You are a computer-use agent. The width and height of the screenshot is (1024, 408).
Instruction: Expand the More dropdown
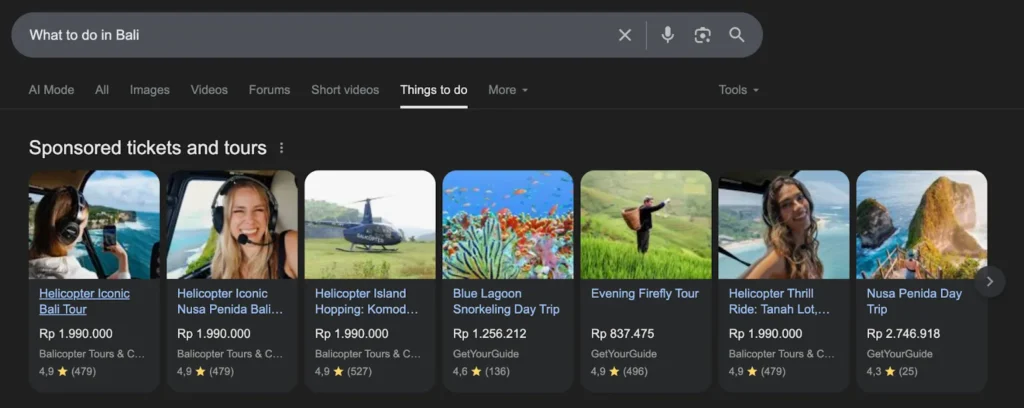point(508,90)
